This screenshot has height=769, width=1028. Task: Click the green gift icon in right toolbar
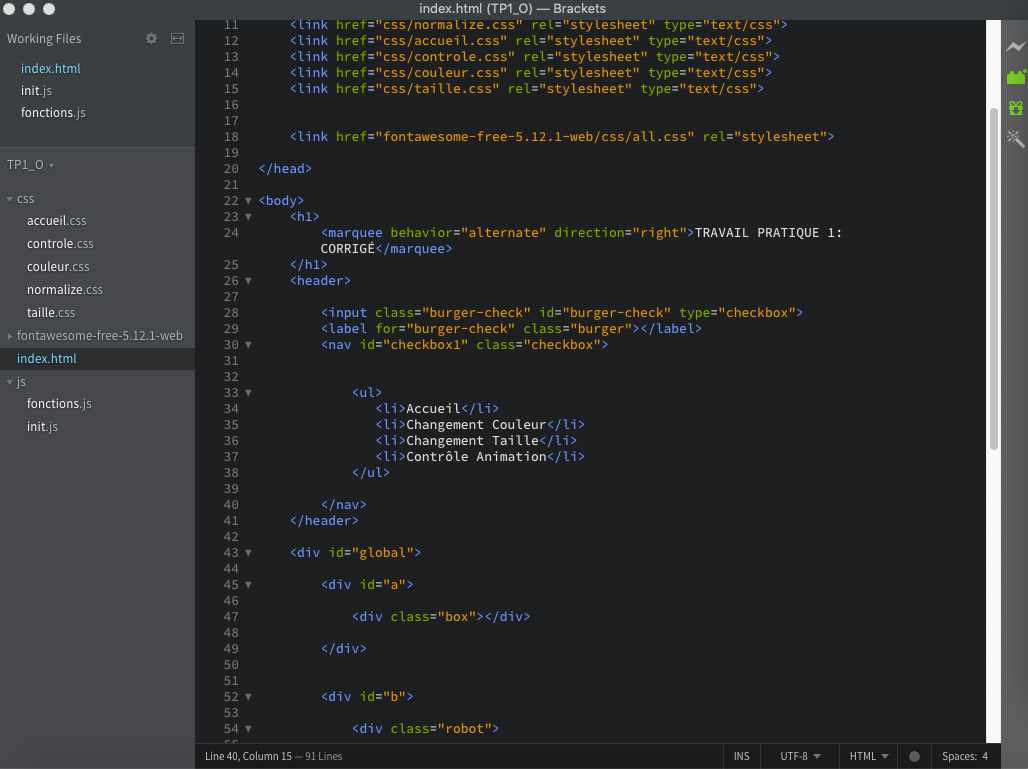(x=1016, y=108)
